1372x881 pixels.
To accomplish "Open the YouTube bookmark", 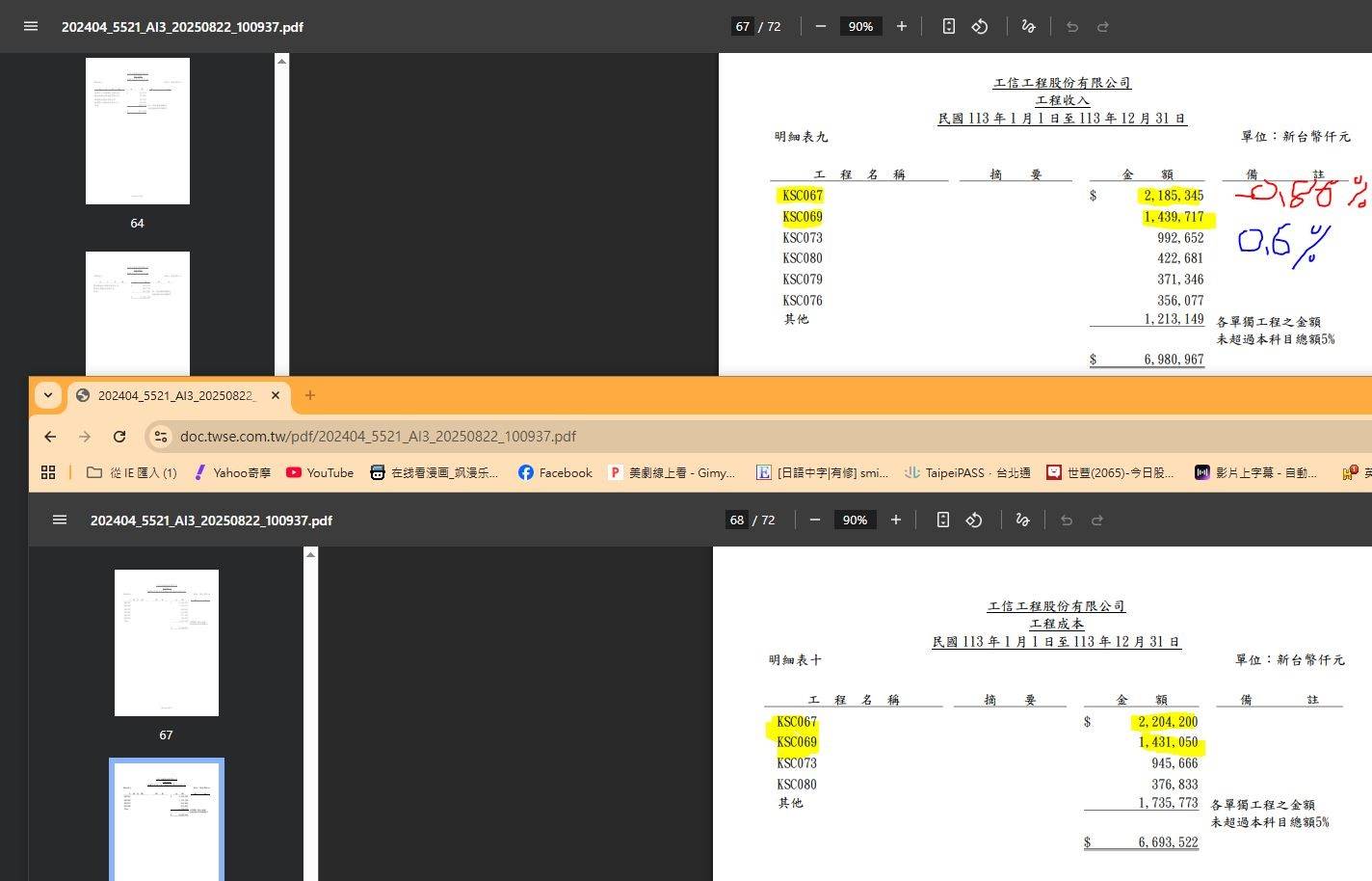I will 320,472.
